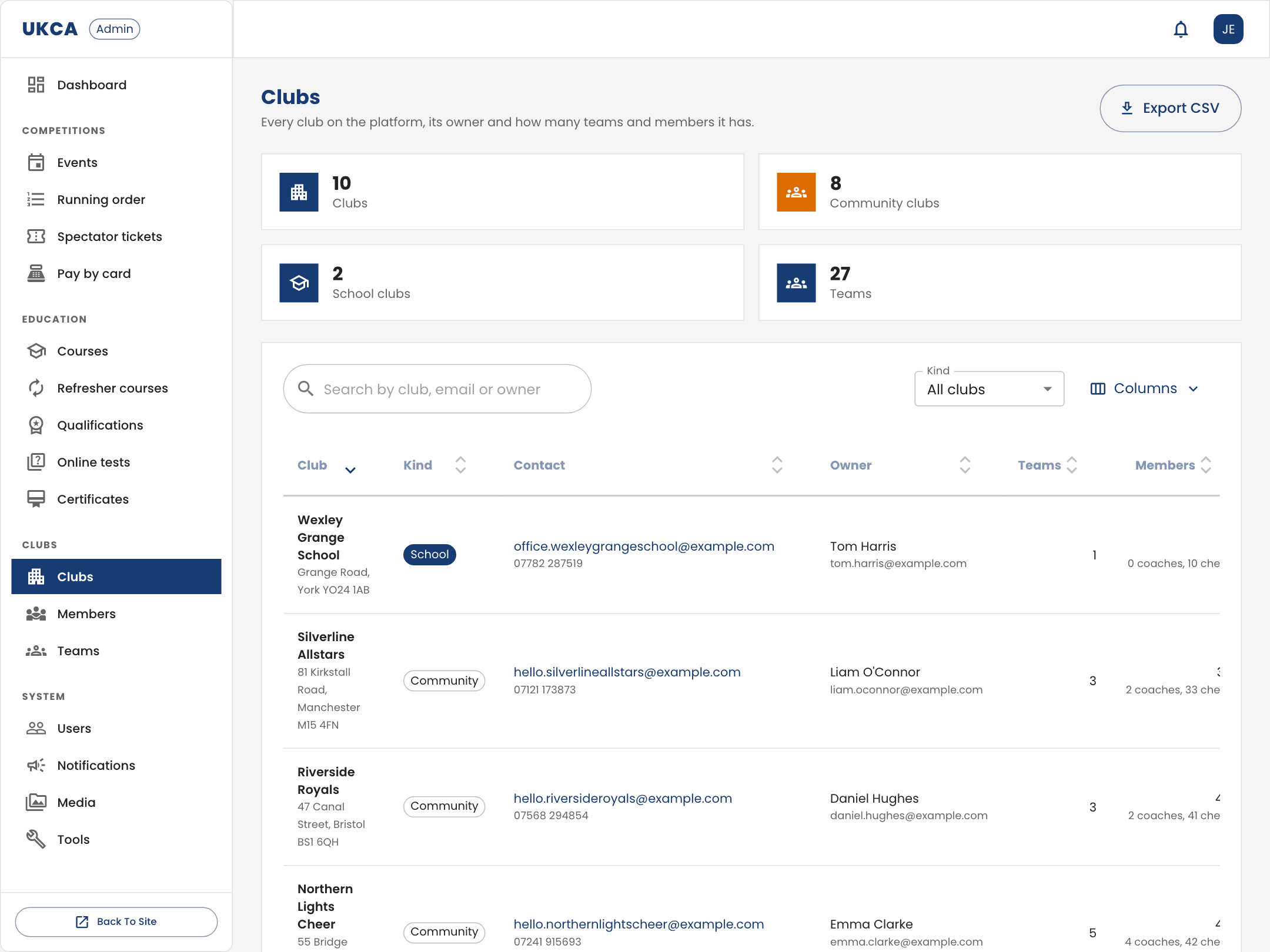Select the active Clubs sidebar item

116,576
